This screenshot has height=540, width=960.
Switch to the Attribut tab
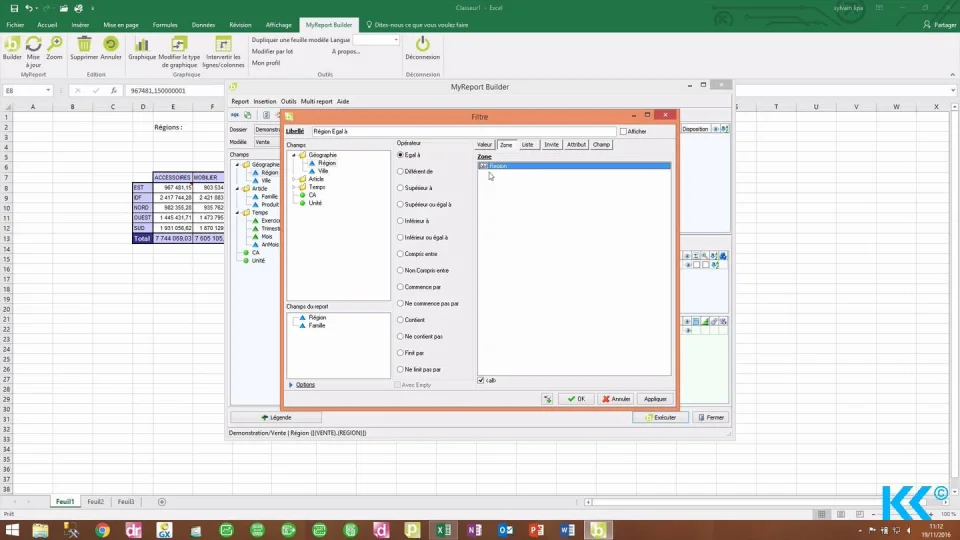click(576, 145)
